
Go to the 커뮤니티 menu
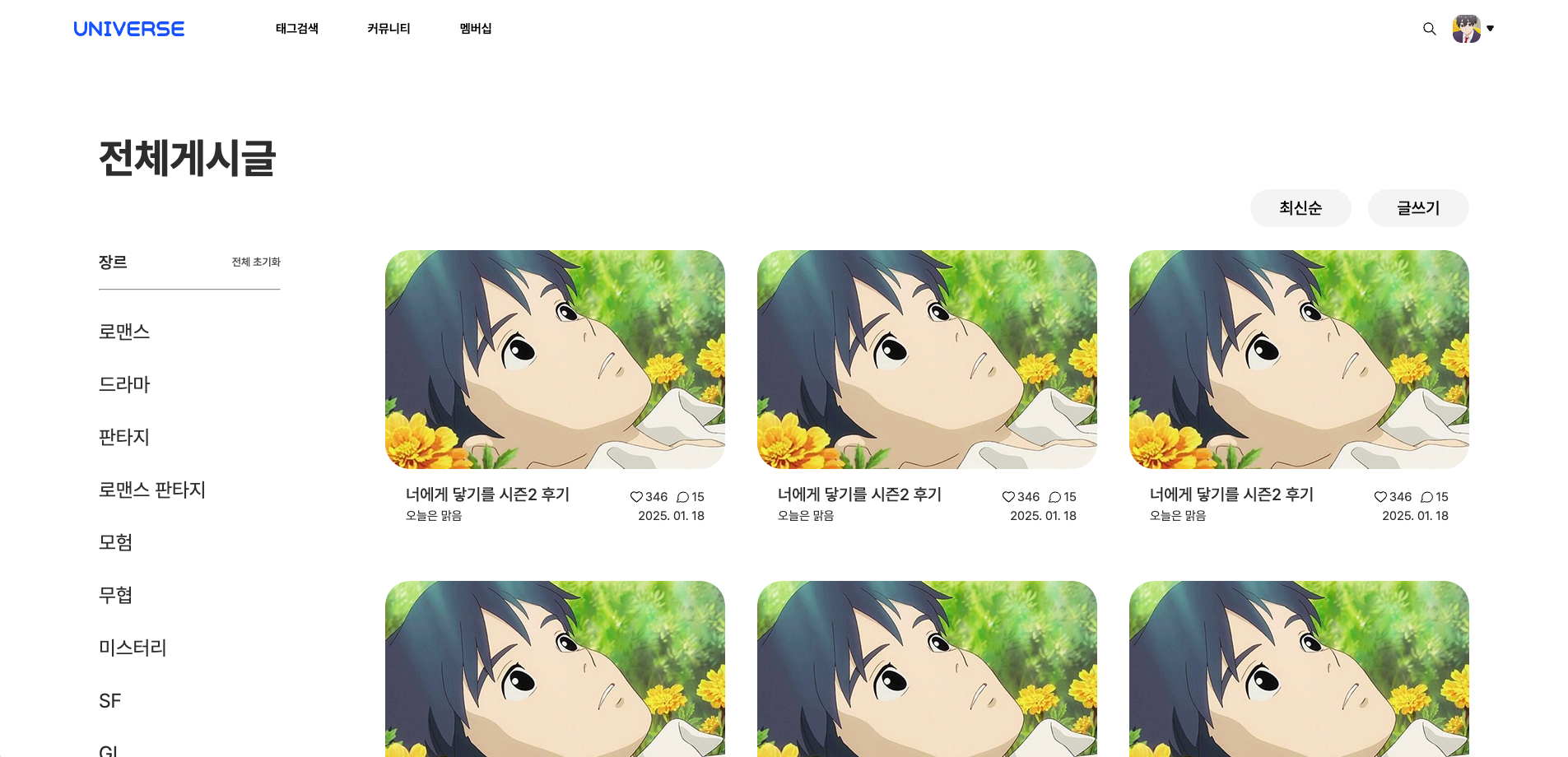coord(389,29)
